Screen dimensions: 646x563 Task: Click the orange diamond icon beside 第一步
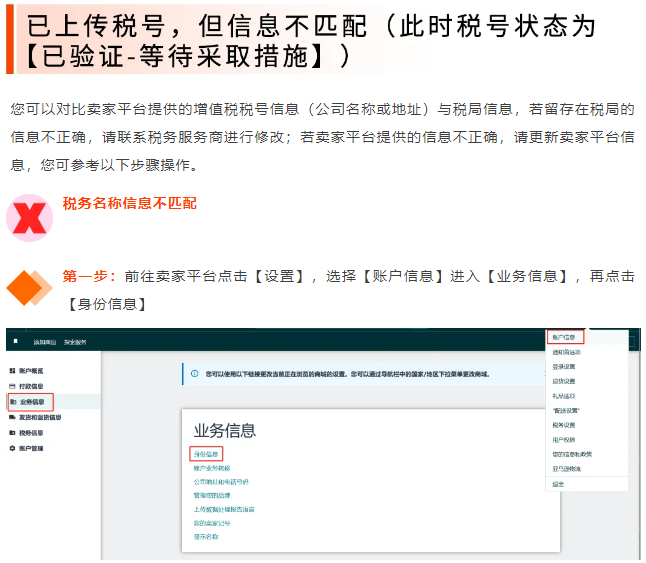click(29, 288)
